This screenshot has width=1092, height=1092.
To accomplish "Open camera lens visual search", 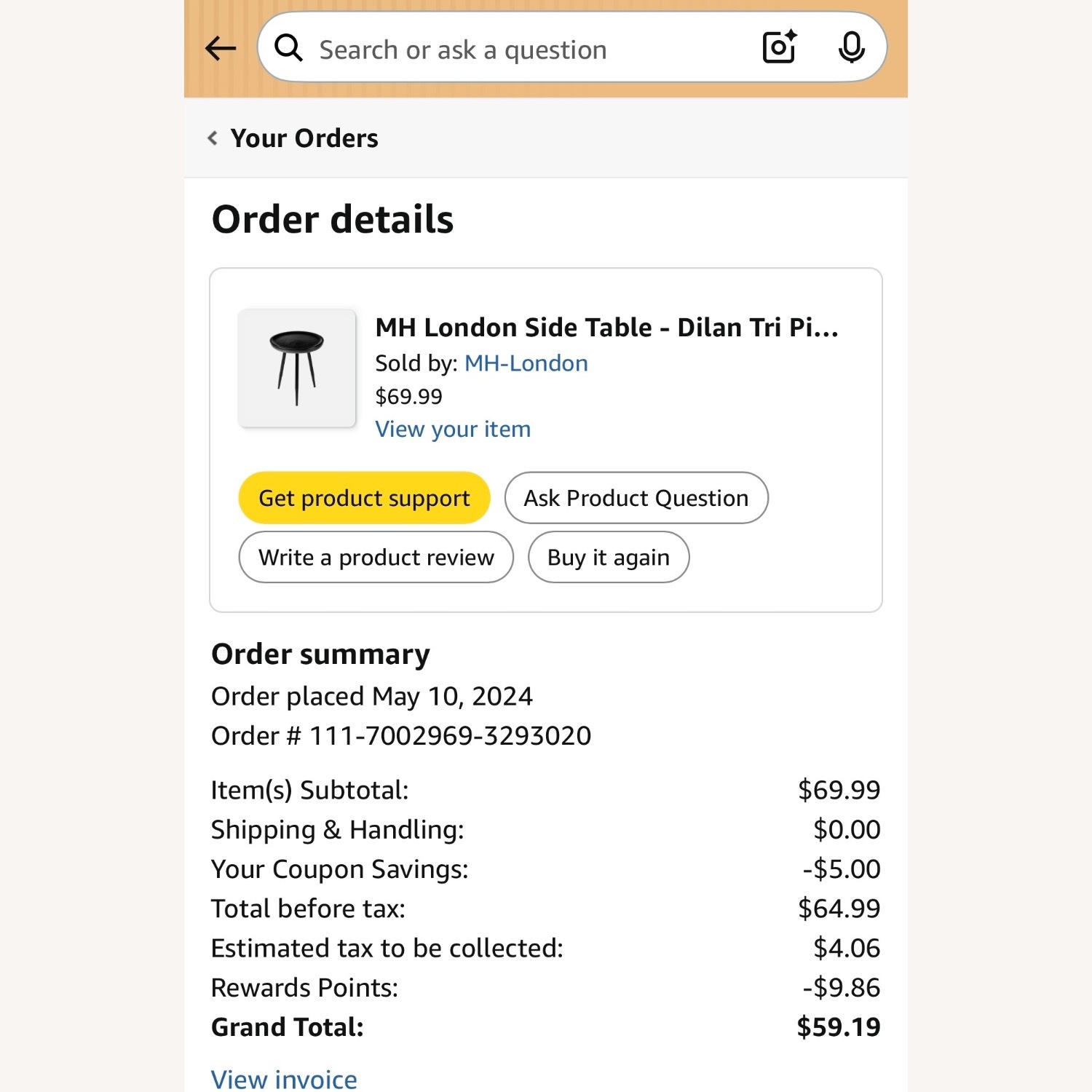I will tap(779, 47).
